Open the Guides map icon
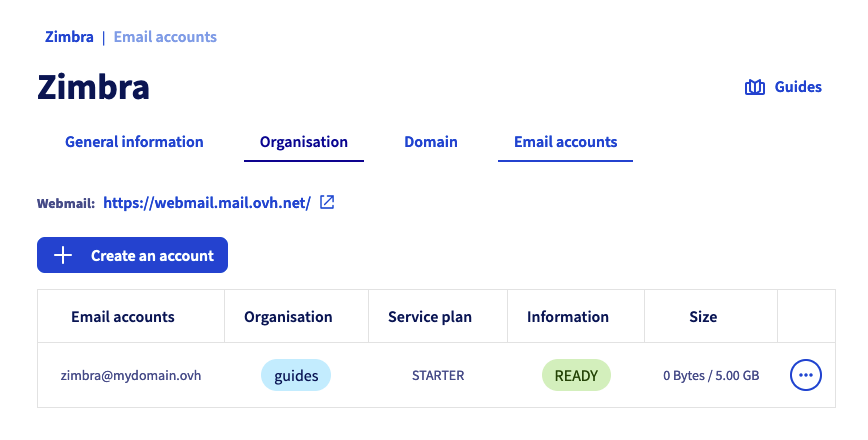This screenshot has height=440, width=868. (x=755, y=87)
